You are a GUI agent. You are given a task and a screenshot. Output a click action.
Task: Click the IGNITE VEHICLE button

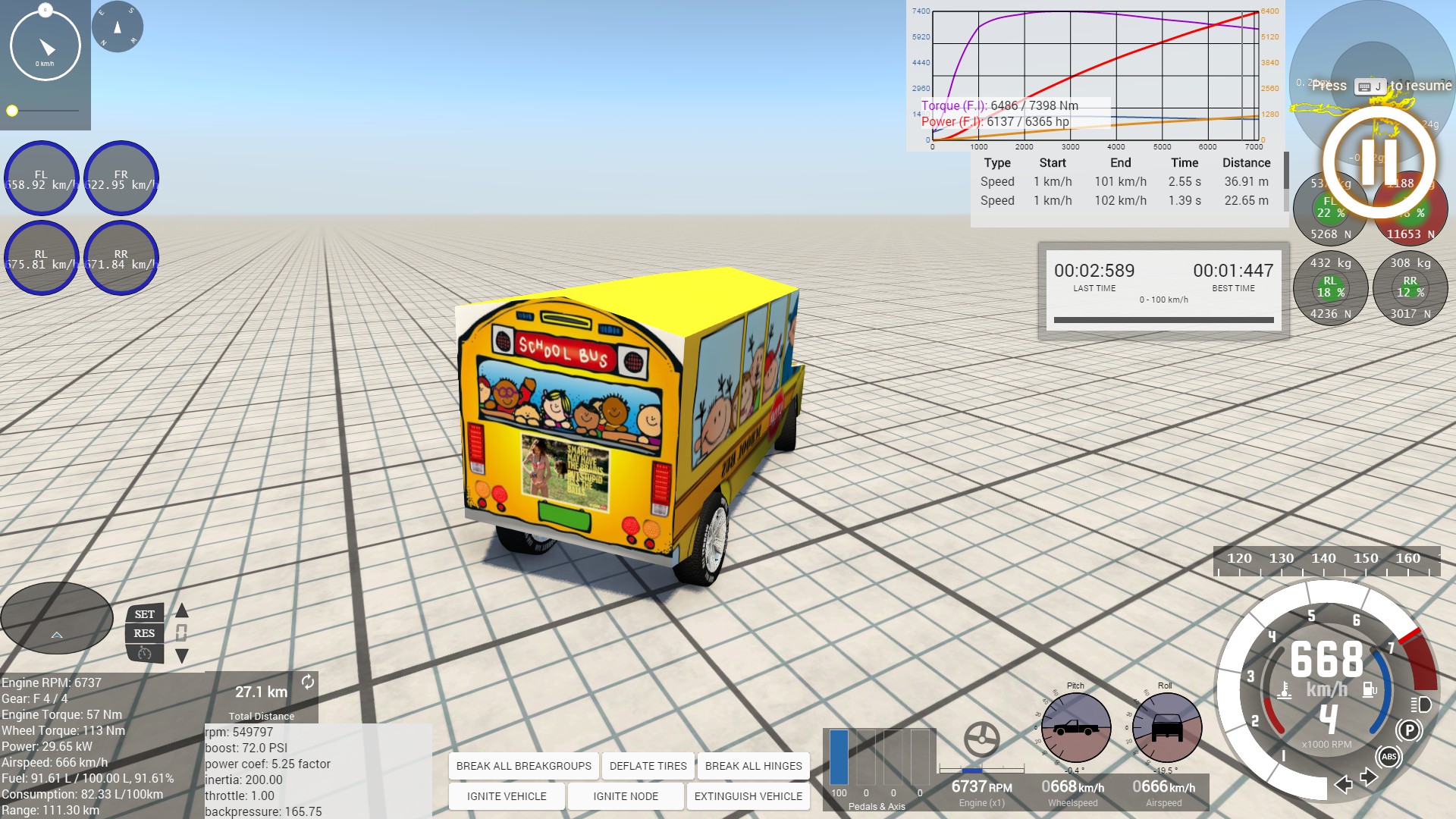click(x=507, y=796)
